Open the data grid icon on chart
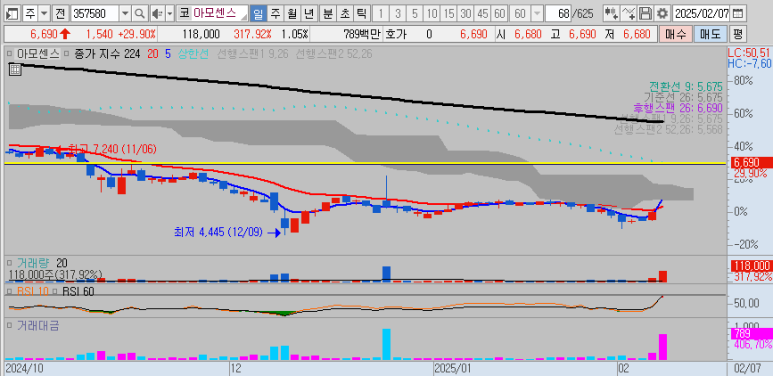This screenshot has height=376, width=773. point(15,69)
